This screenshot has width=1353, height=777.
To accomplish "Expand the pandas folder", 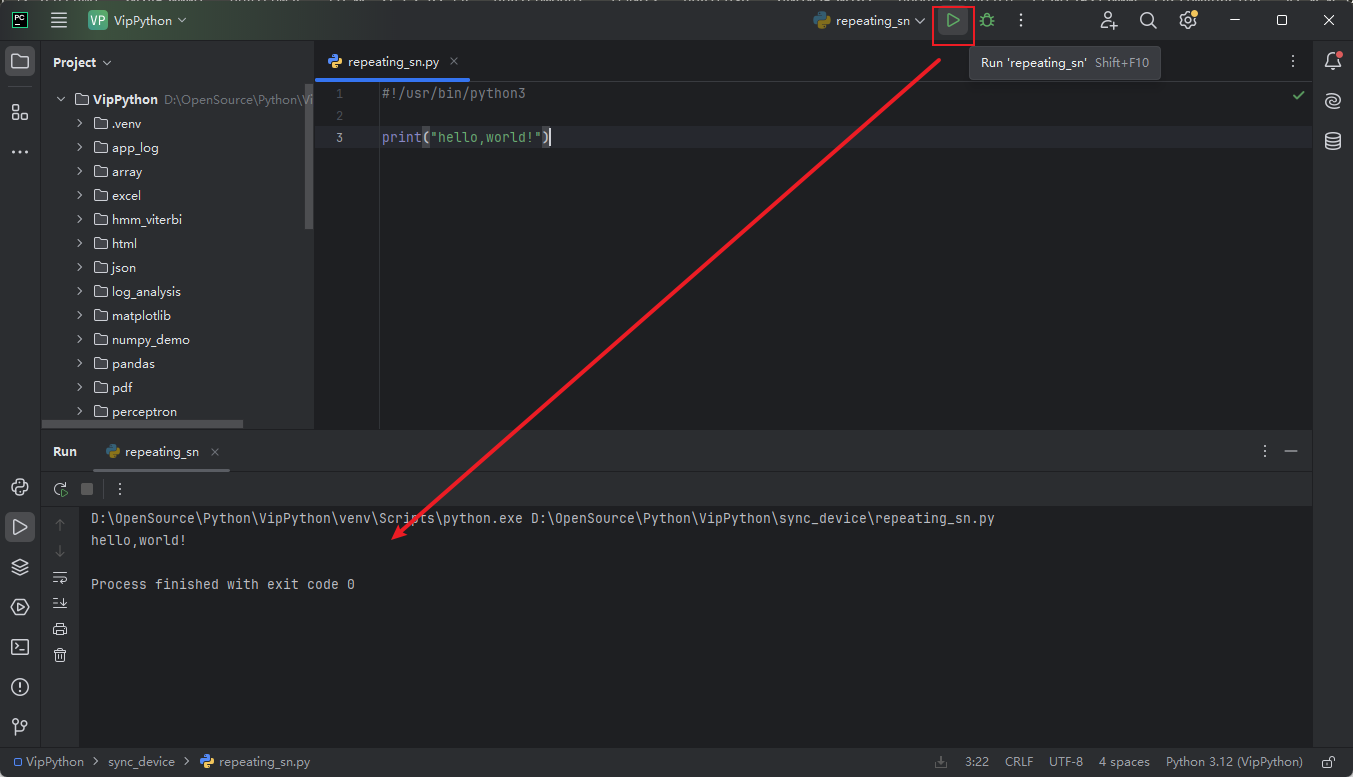I will (80, 363).
